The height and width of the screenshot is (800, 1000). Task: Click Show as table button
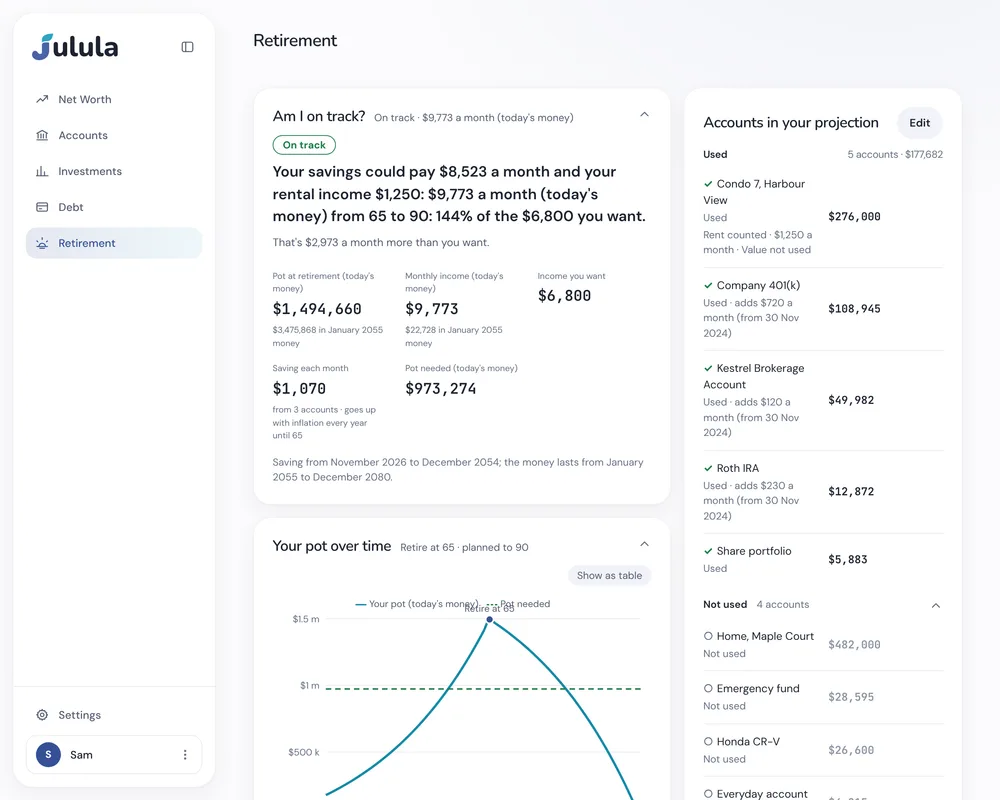pyautogui.click(x=609, y=575)
